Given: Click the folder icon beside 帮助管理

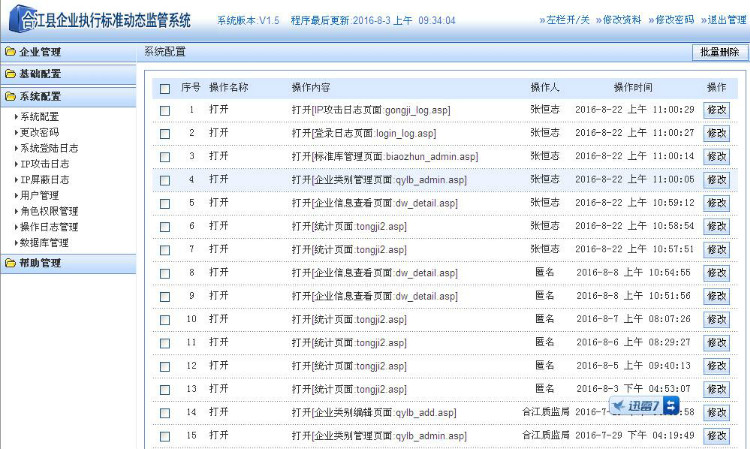Looking at the screenshot, I should coord(10,263).
